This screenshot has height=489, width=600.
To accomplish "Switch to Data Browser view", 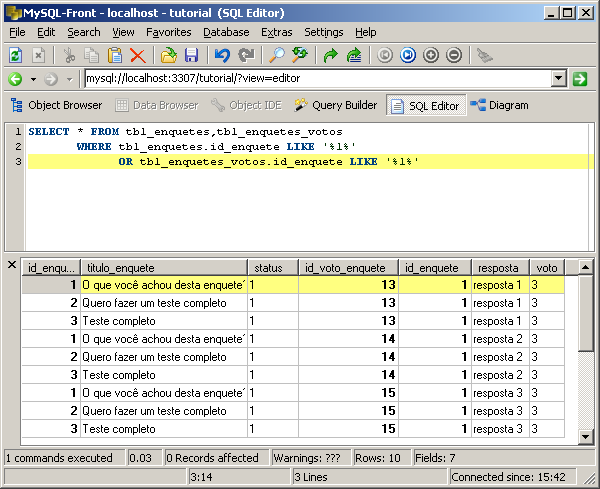I will coord(157,105).
